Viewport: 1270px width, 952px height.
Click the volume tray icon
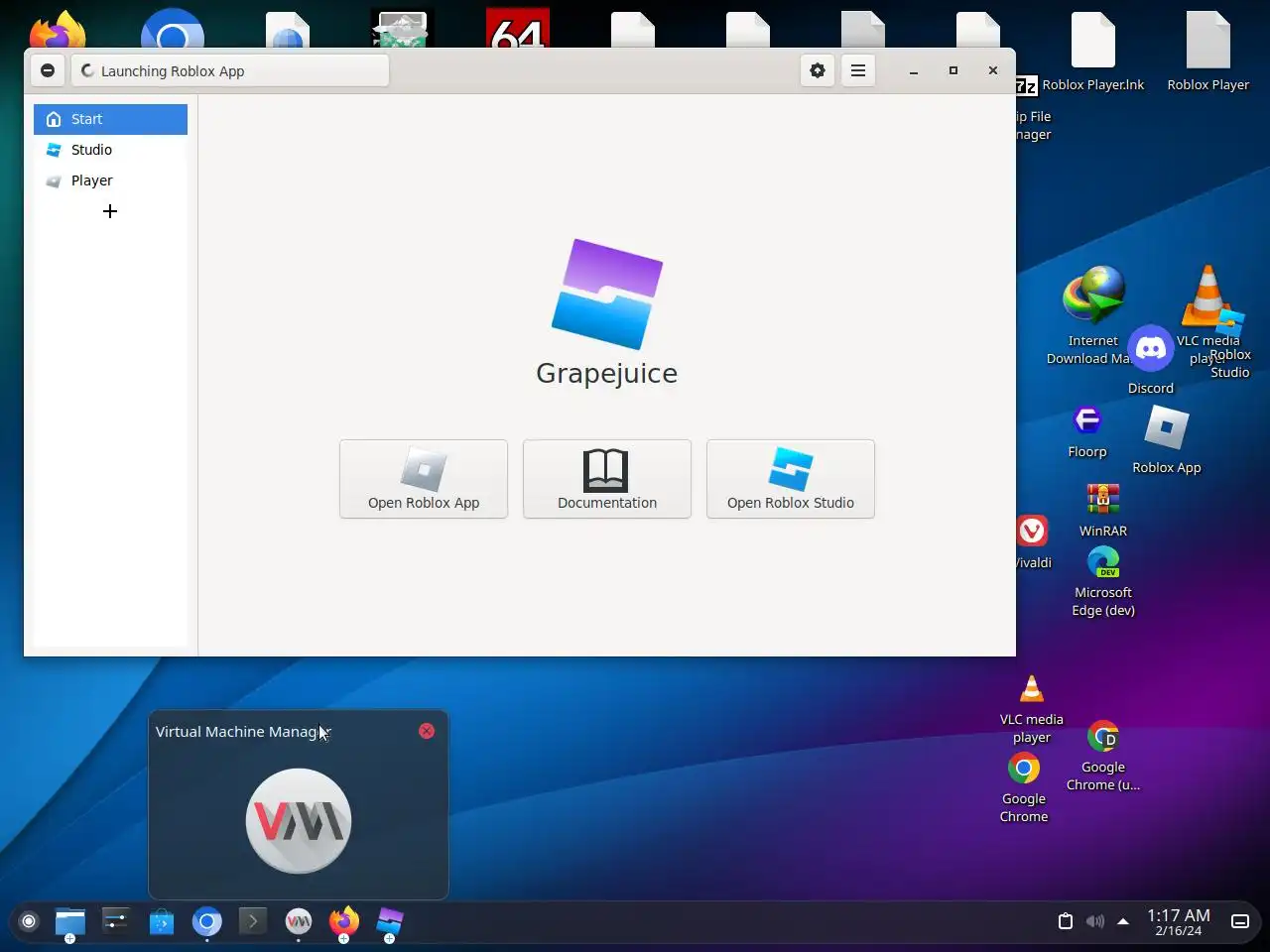[x=1094, y=921]
